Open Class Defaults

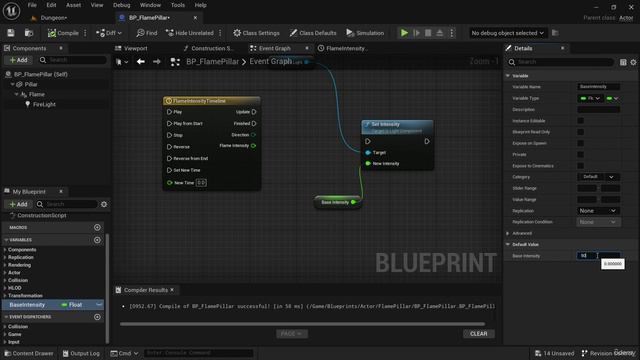click(313, 33)
